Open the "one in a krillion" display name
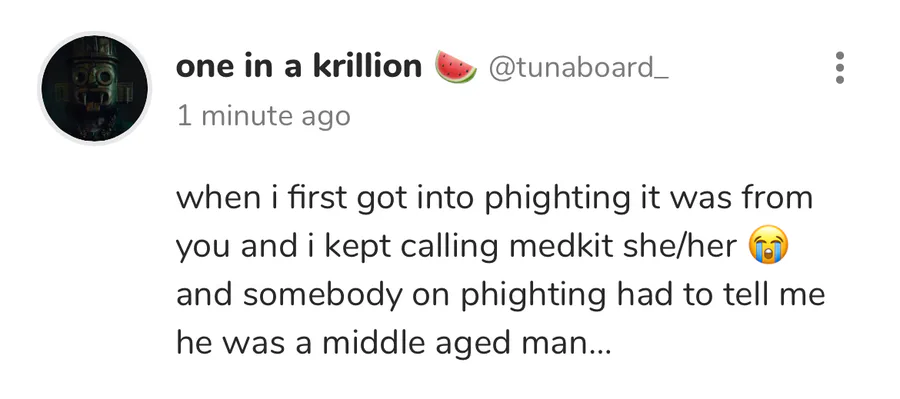Viewport: 900px width, 399px height. pyautogui.click(x=298, y=67)
